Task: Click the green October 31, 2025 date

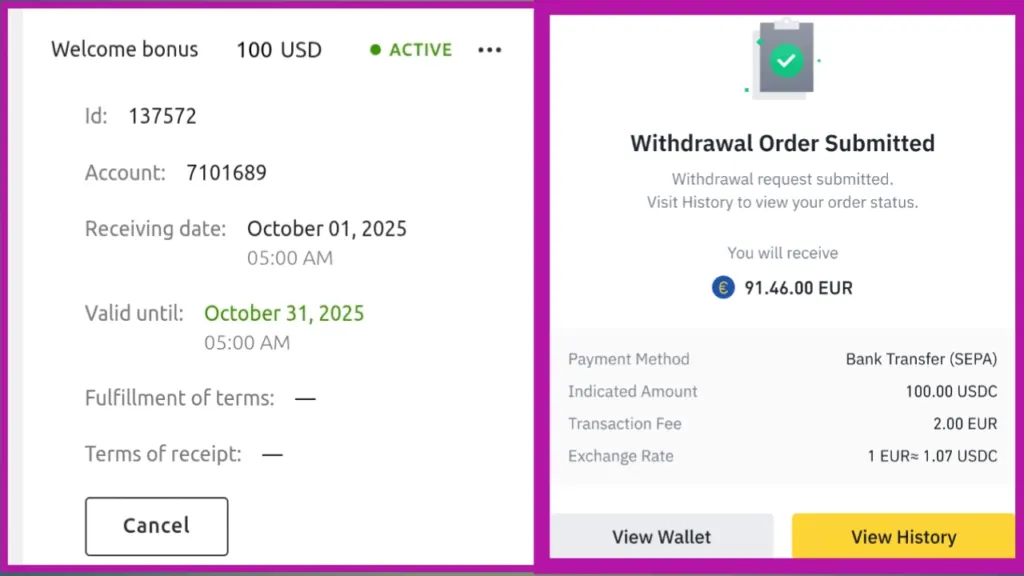Action: click(x=284, y=313)
